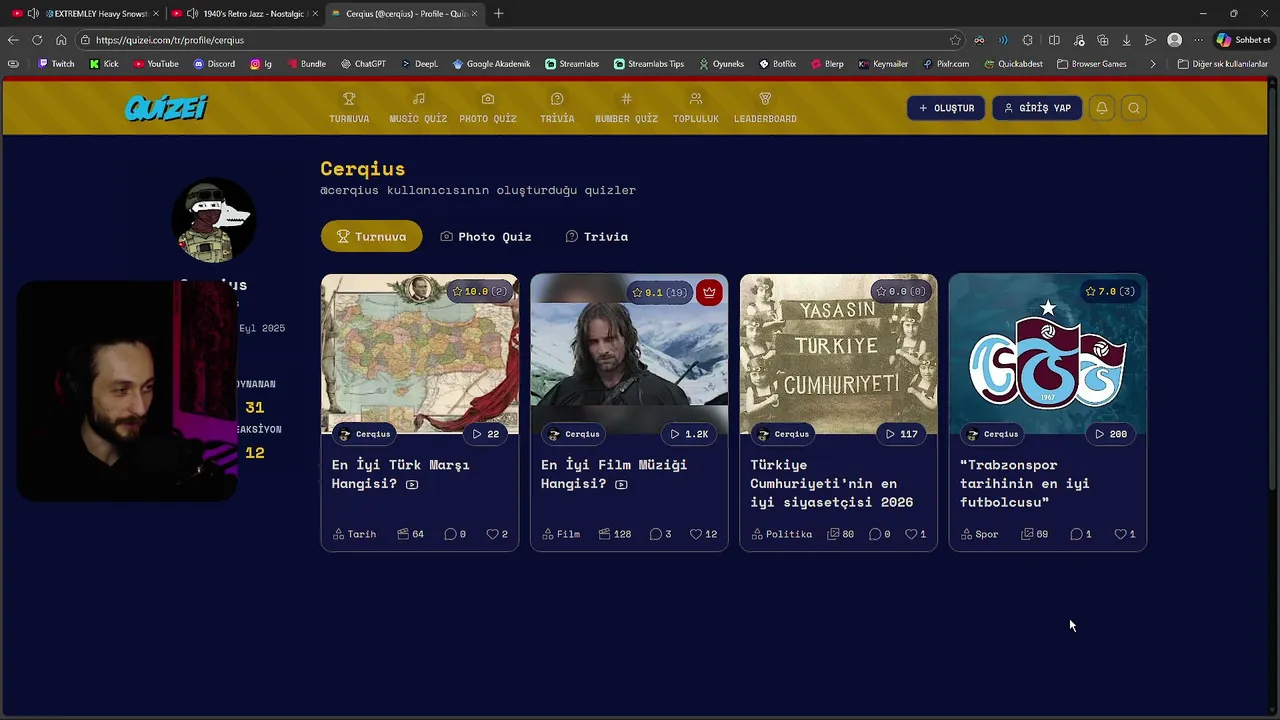Screen dimensions: 1280x720
Task: Expand the bookmarks bar overflow chevron
Action: (x=1153, y=64)
